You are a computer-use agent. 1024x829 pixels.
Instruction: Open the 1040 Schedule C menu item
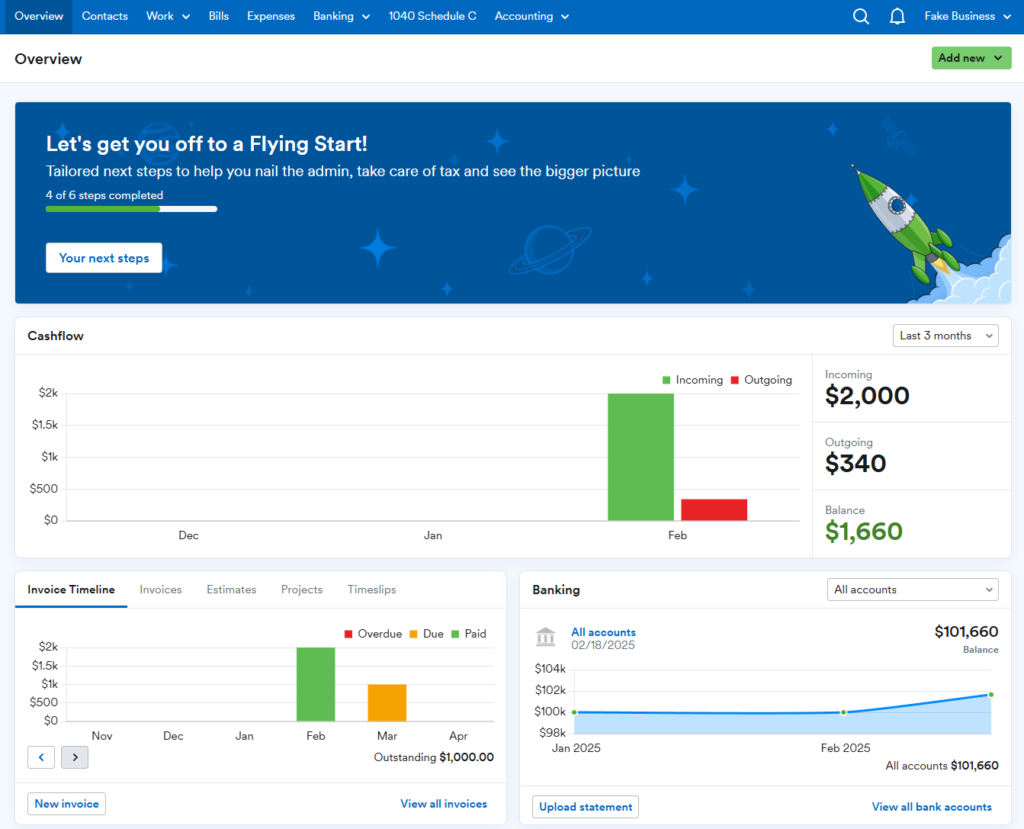click(x=432, y=16)
